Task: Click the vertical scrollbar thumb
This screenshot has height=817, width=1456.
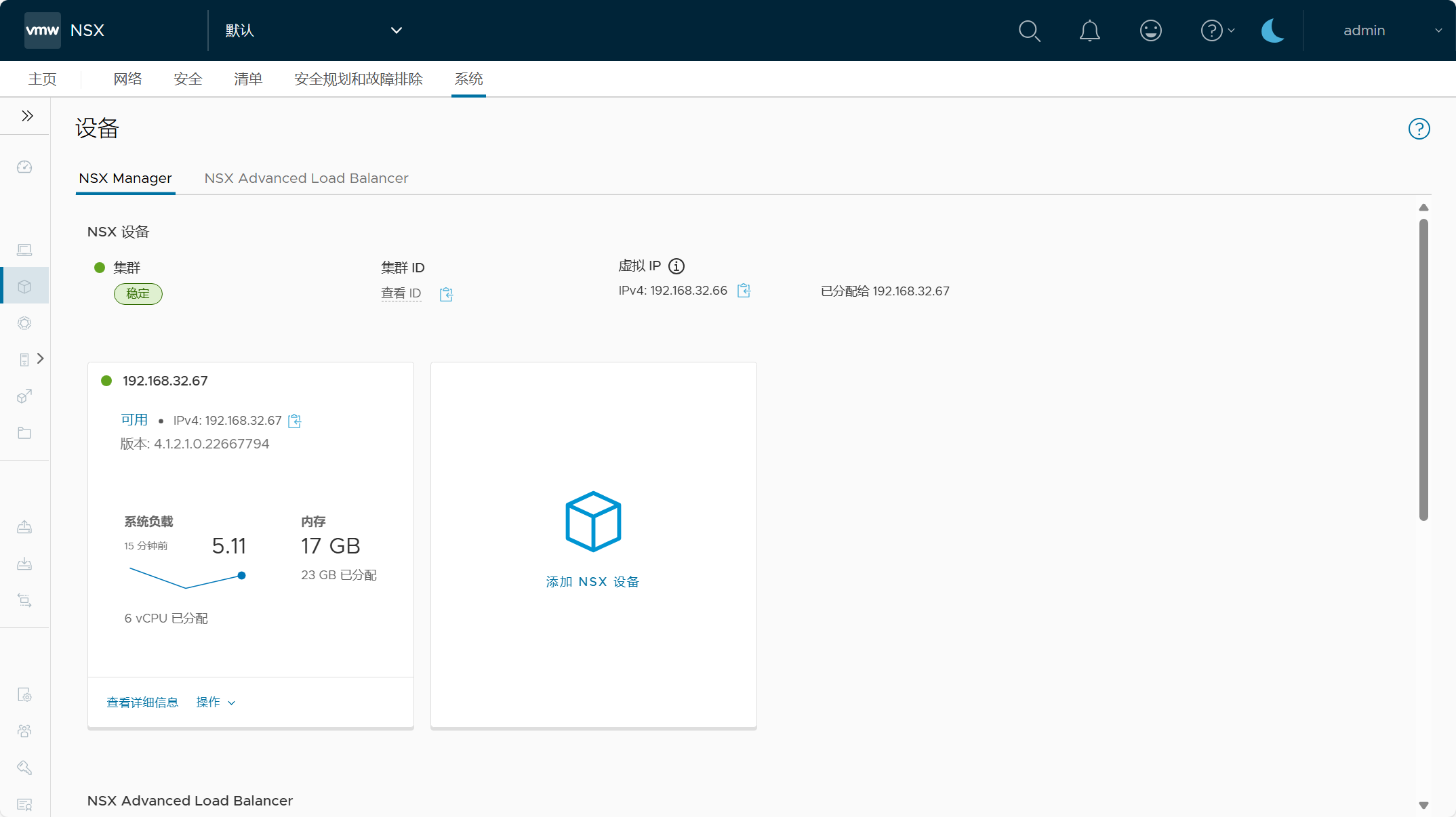Action: click(x=1423, y=370)
